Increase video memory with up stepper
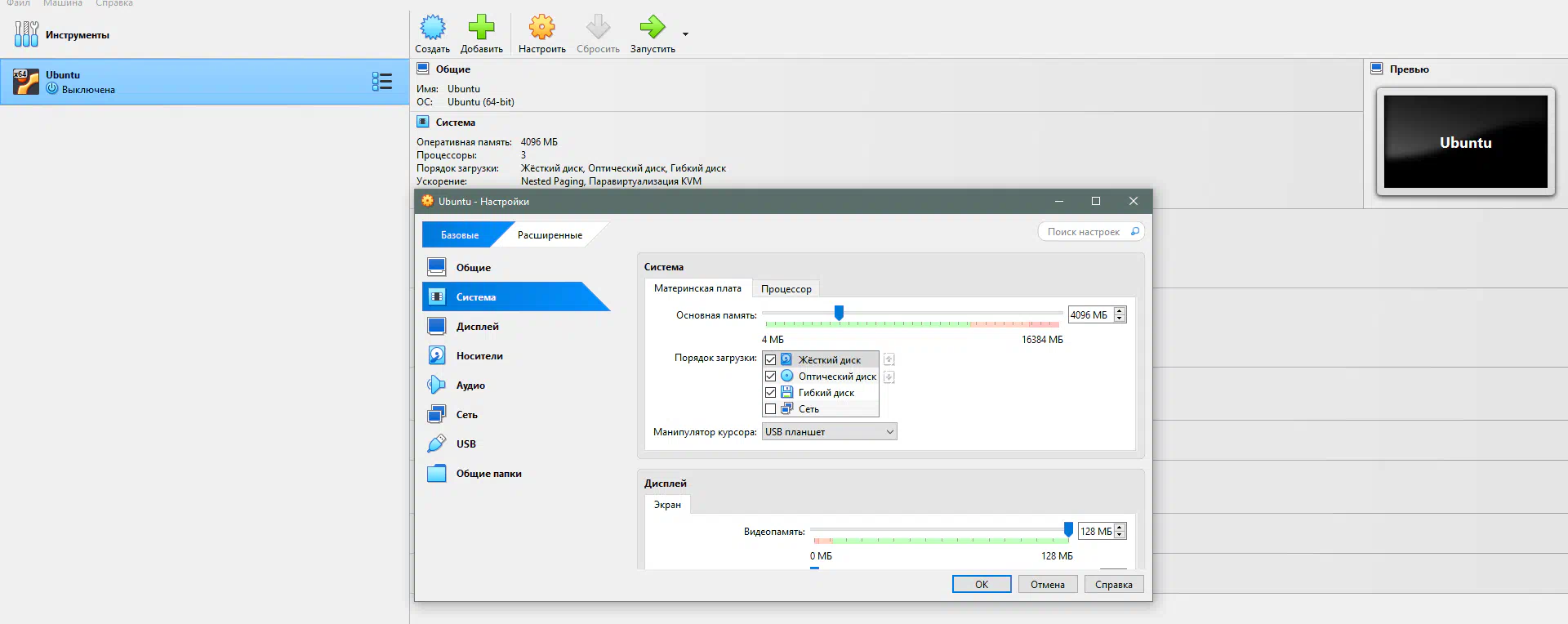The height and width of the screenshot is (624, 1568). [1120, 527]
